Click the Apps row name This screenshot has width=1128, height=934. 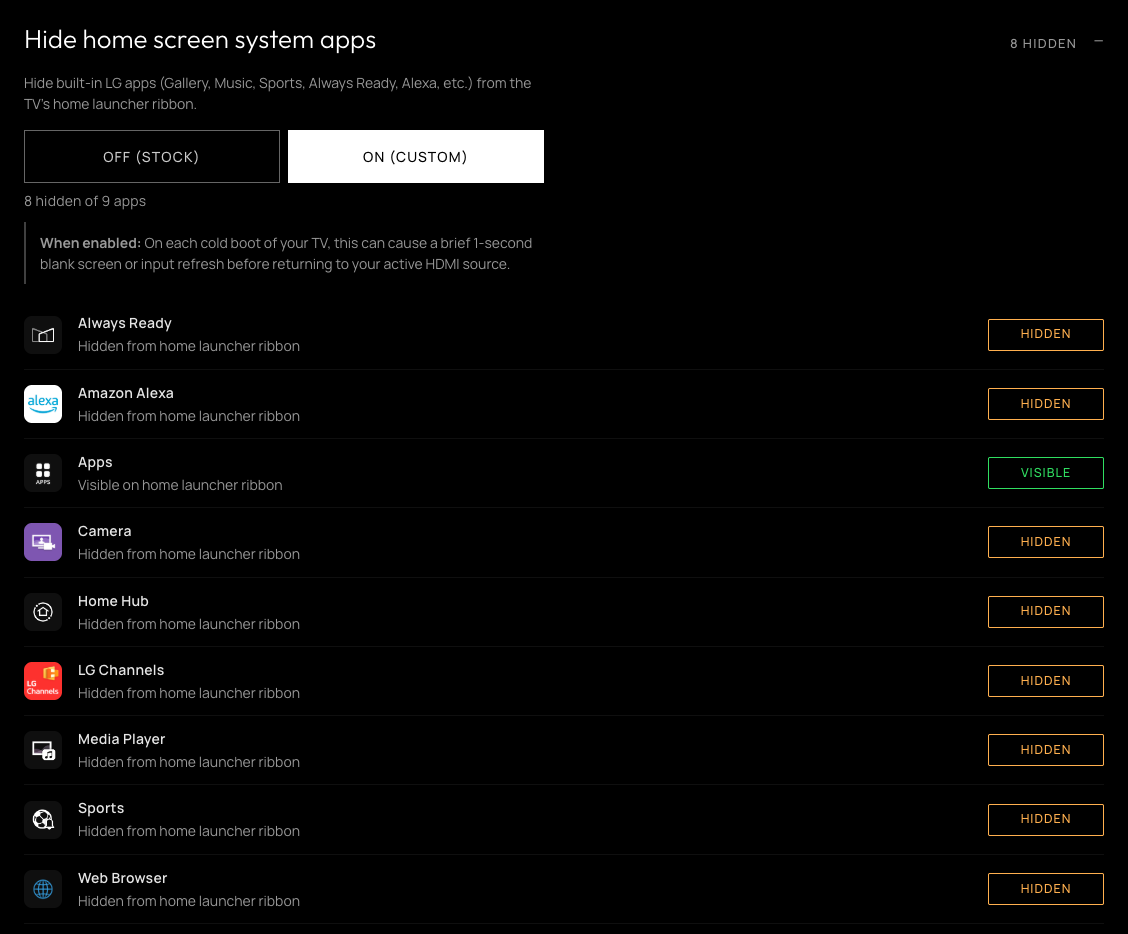(x=95, y=462)
